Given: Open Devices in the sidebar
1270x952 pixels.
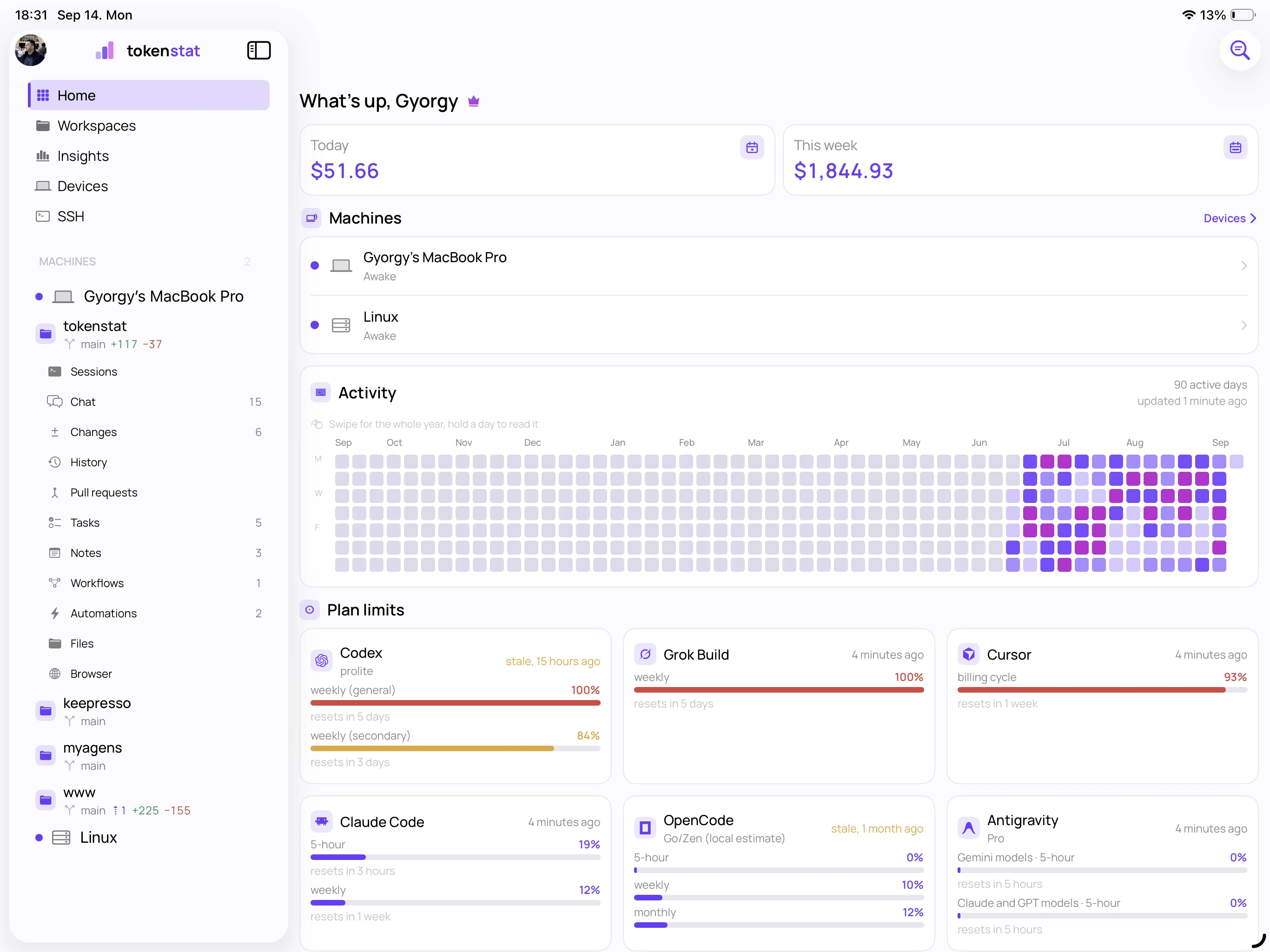Looking at the screenshot, I should coord(149,186).
